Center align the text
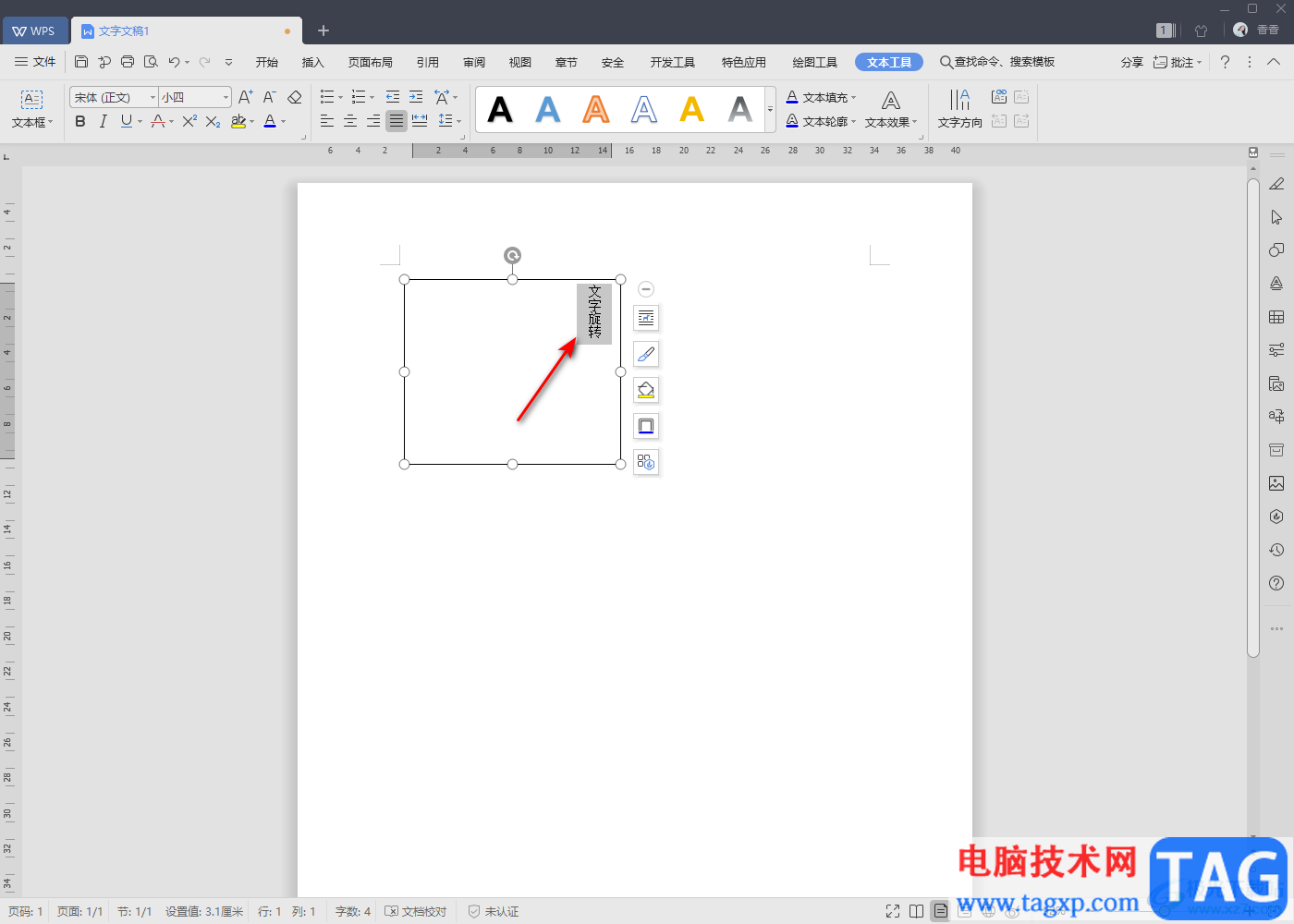This screenshot has width=1294, height=924. (350, 121)
